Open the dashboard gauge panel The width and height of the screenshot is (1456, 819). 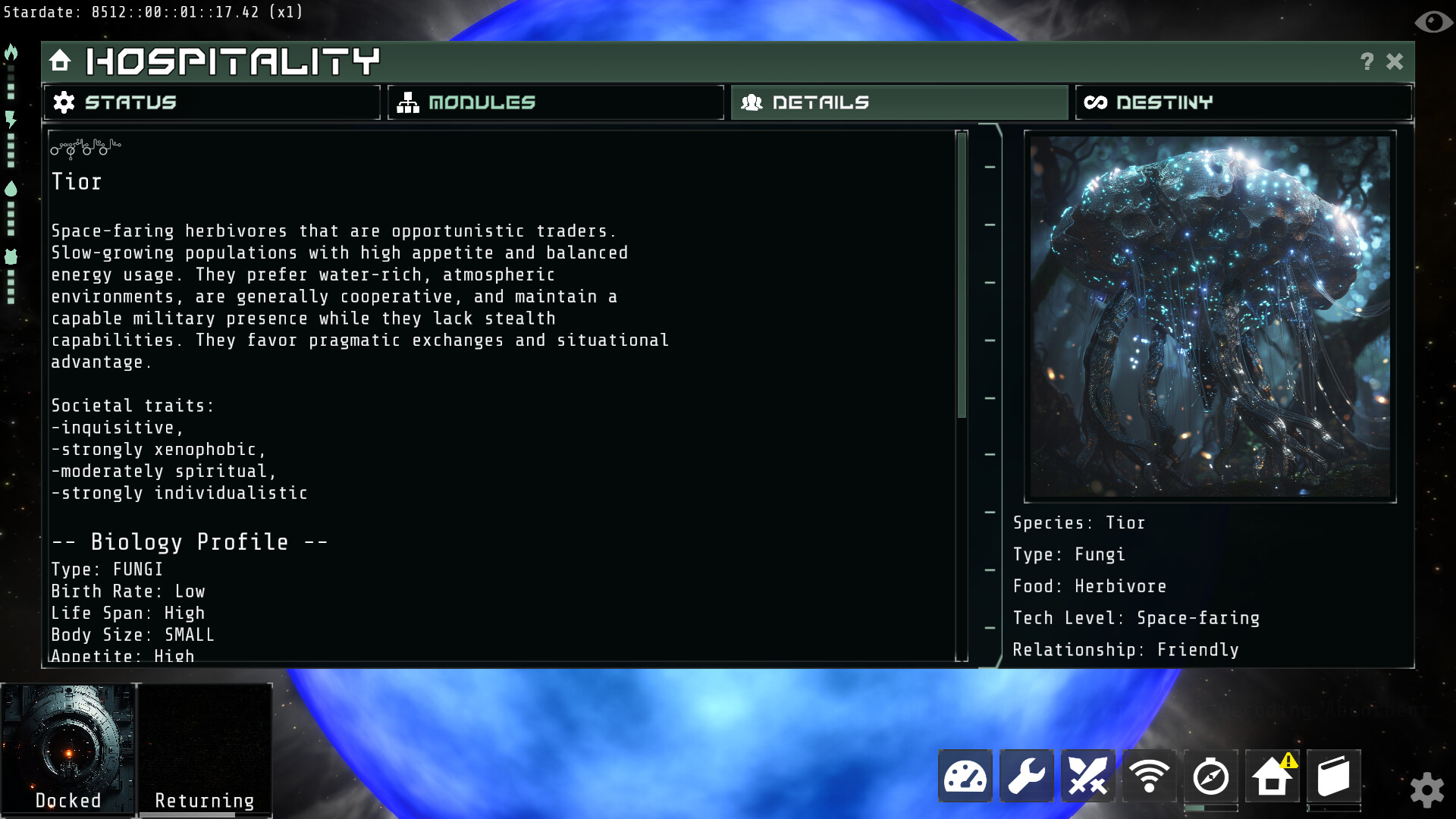pos(965,776)
